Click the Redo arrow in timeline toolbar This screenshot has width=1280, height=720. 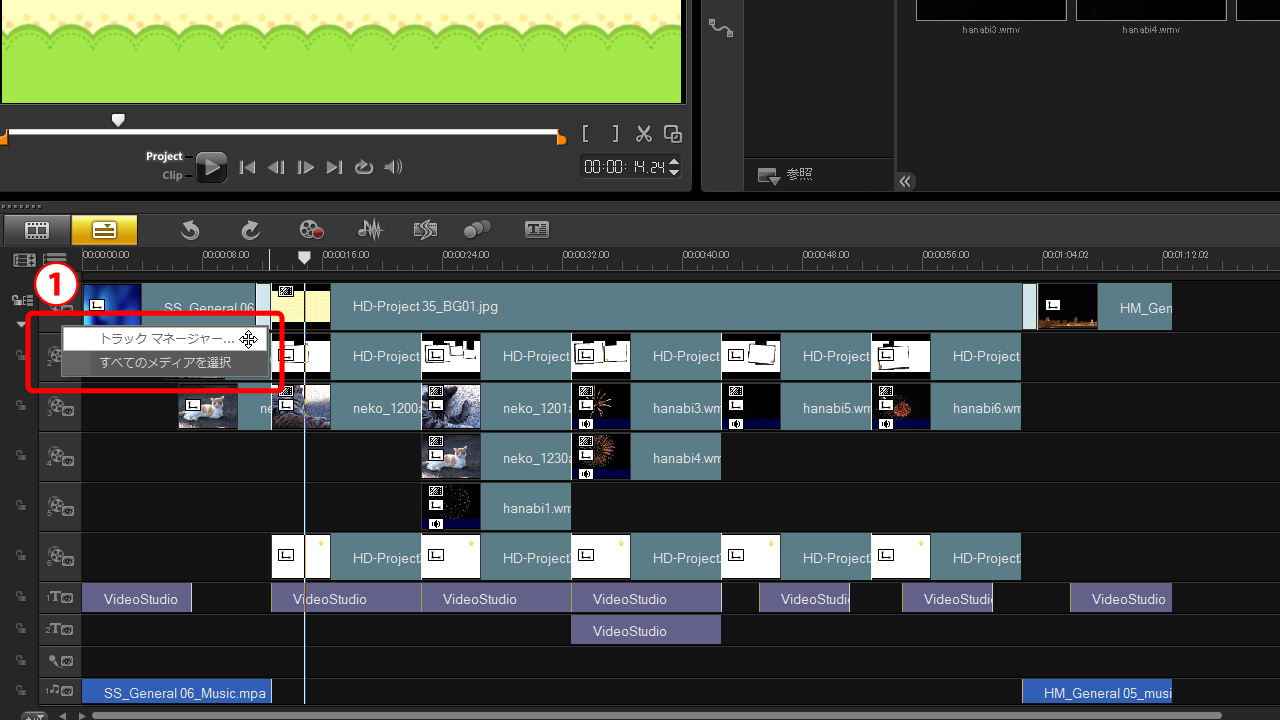(250, 231)
